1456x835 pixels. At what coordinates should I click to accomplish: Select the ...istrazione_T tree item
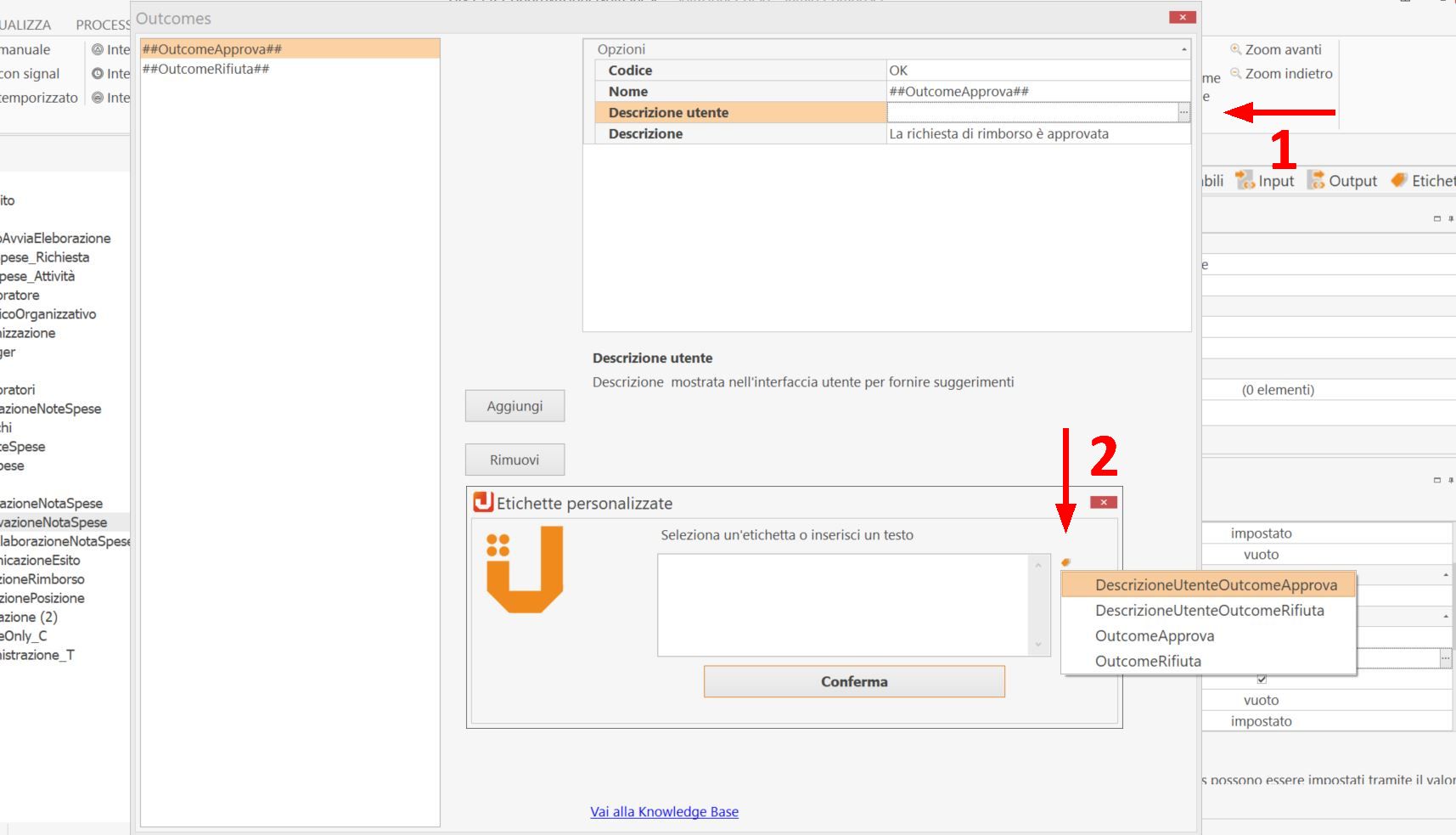click(x=37, y=655)
